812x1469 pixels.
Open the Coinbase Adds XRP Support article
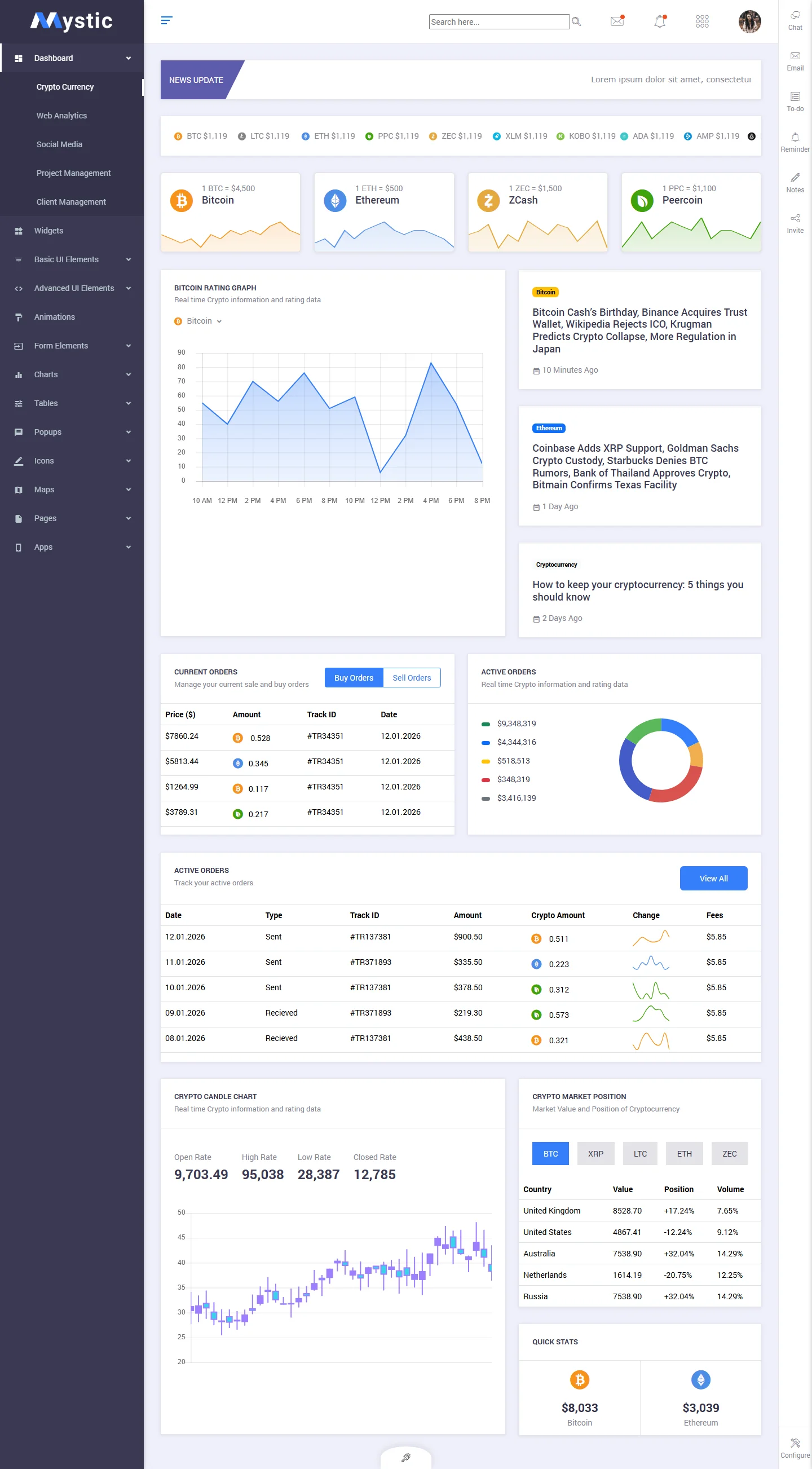pos(635,466)
